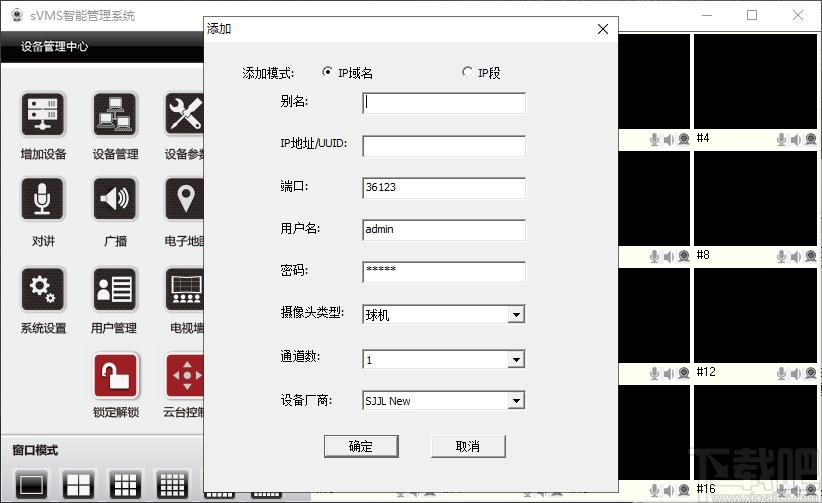
Task: Close the 添加 dialog with X
Action: 603,29
